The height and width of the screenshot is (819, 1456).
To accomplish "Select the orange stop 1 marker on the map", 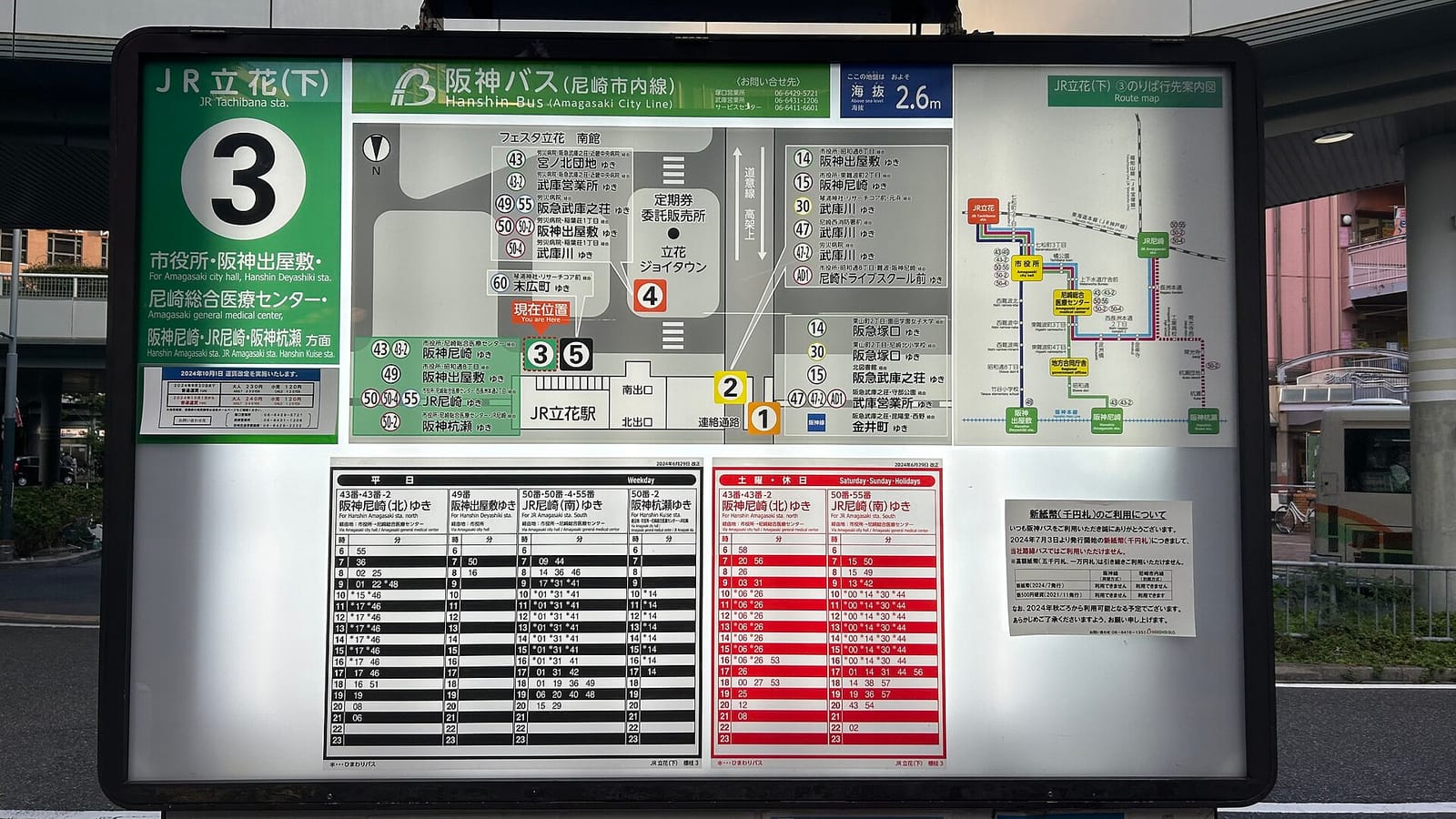I will pos(763,419).
